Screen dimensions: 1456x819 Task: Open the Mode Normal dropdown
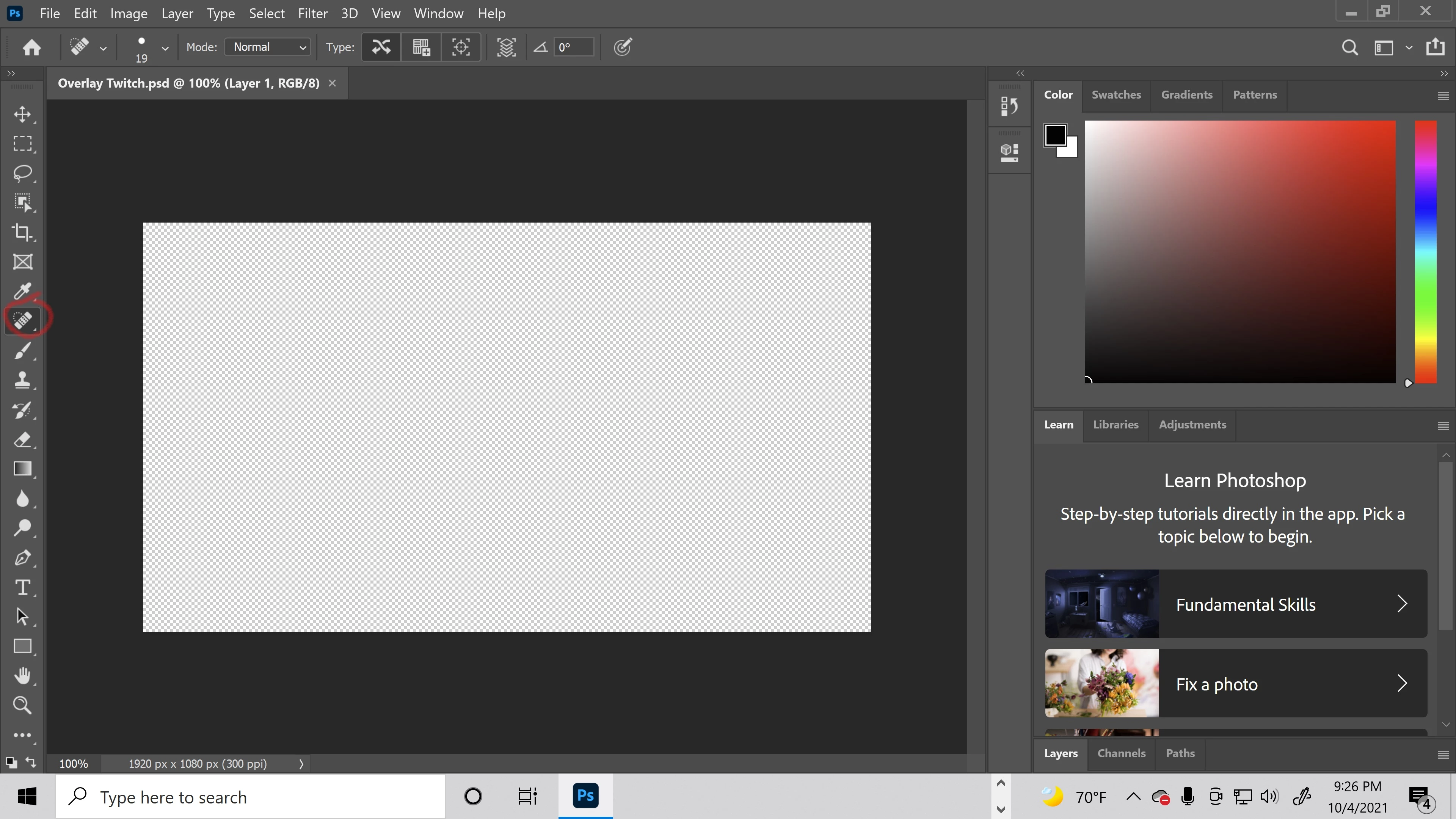pyautogui.click(x=268, y=47)
